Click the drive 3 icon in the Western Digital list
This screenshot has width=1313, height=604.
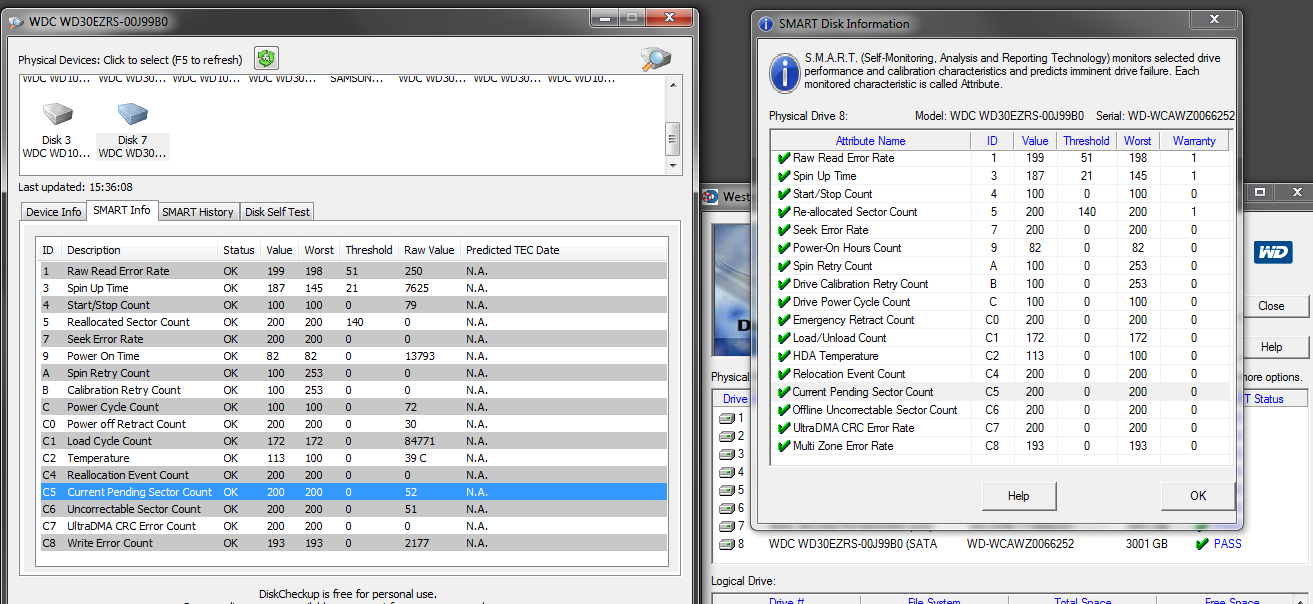[727, 454]
